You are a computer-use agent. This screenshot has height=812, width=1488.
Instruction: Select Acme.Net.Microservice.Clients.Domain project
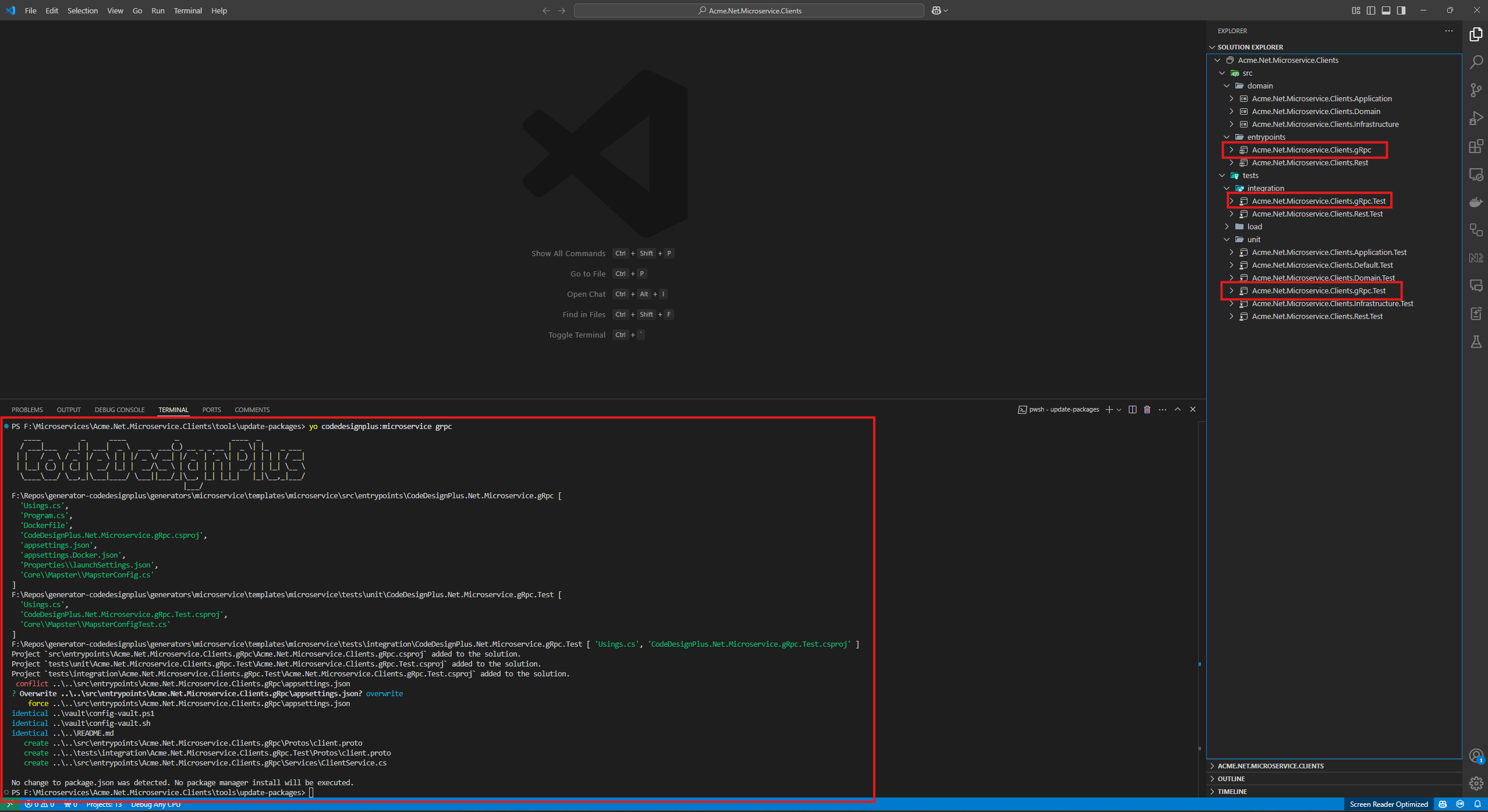point(1316,111)
